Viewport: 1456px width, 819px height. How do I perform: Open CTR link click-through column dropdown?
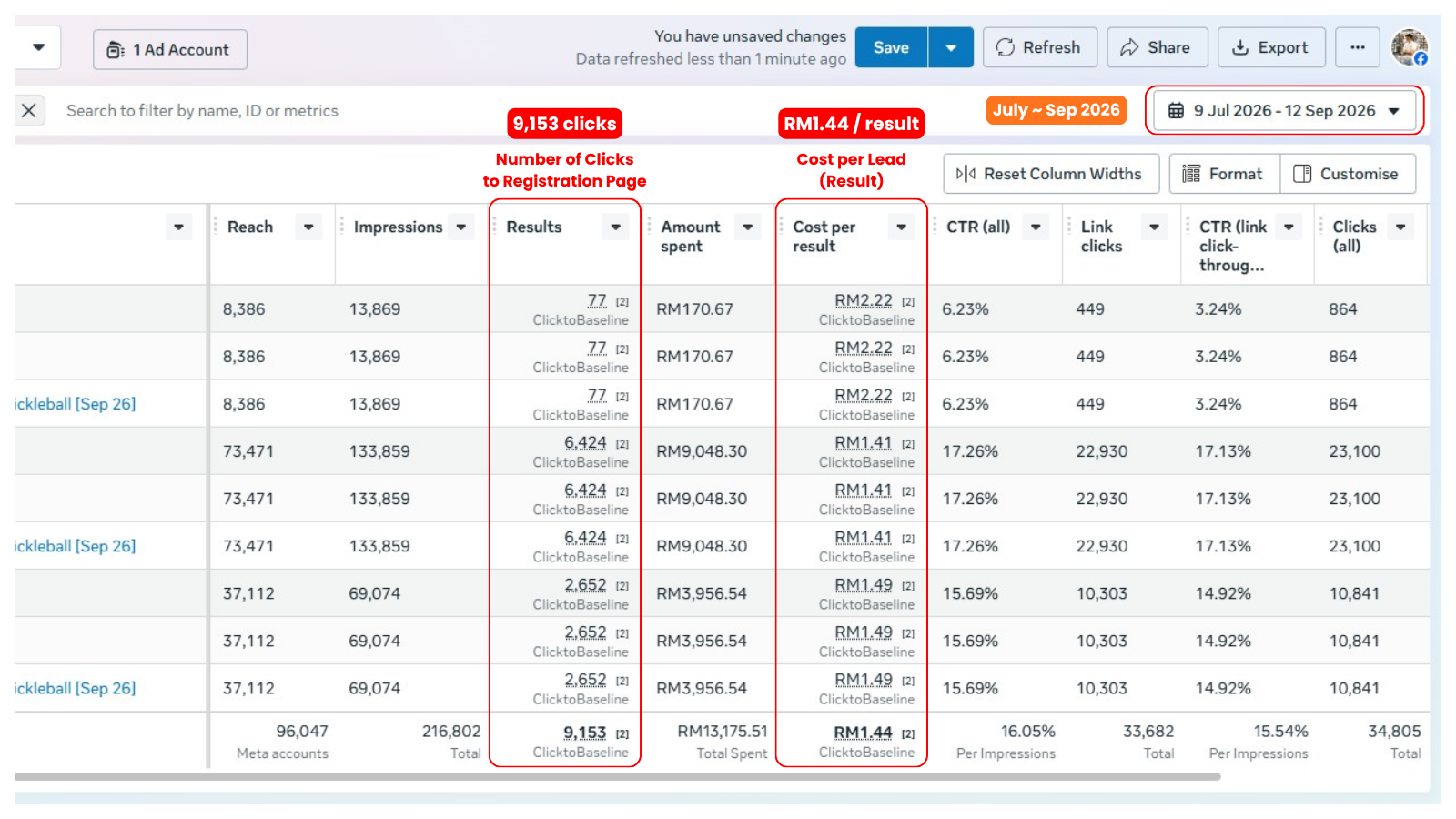(1289, 227)
